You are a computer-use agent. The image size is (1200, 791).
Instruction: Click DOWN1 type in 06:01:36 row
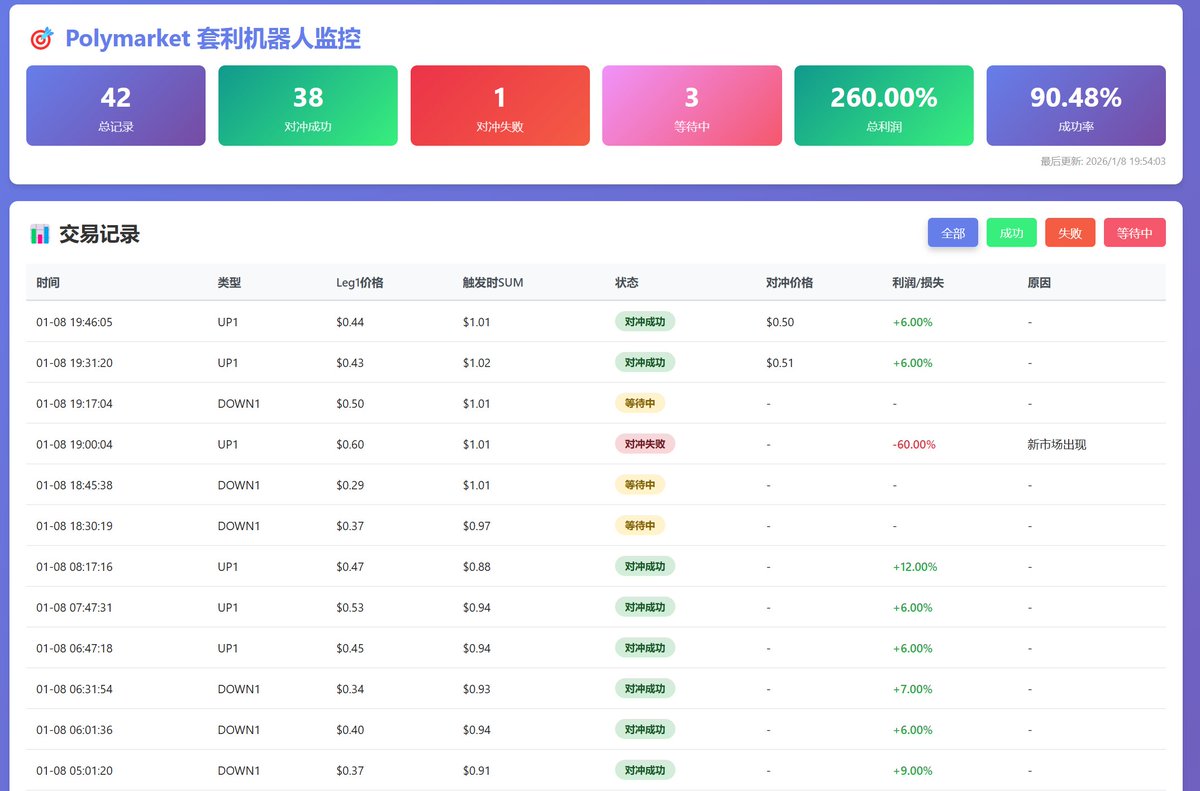tap(239, 730)
